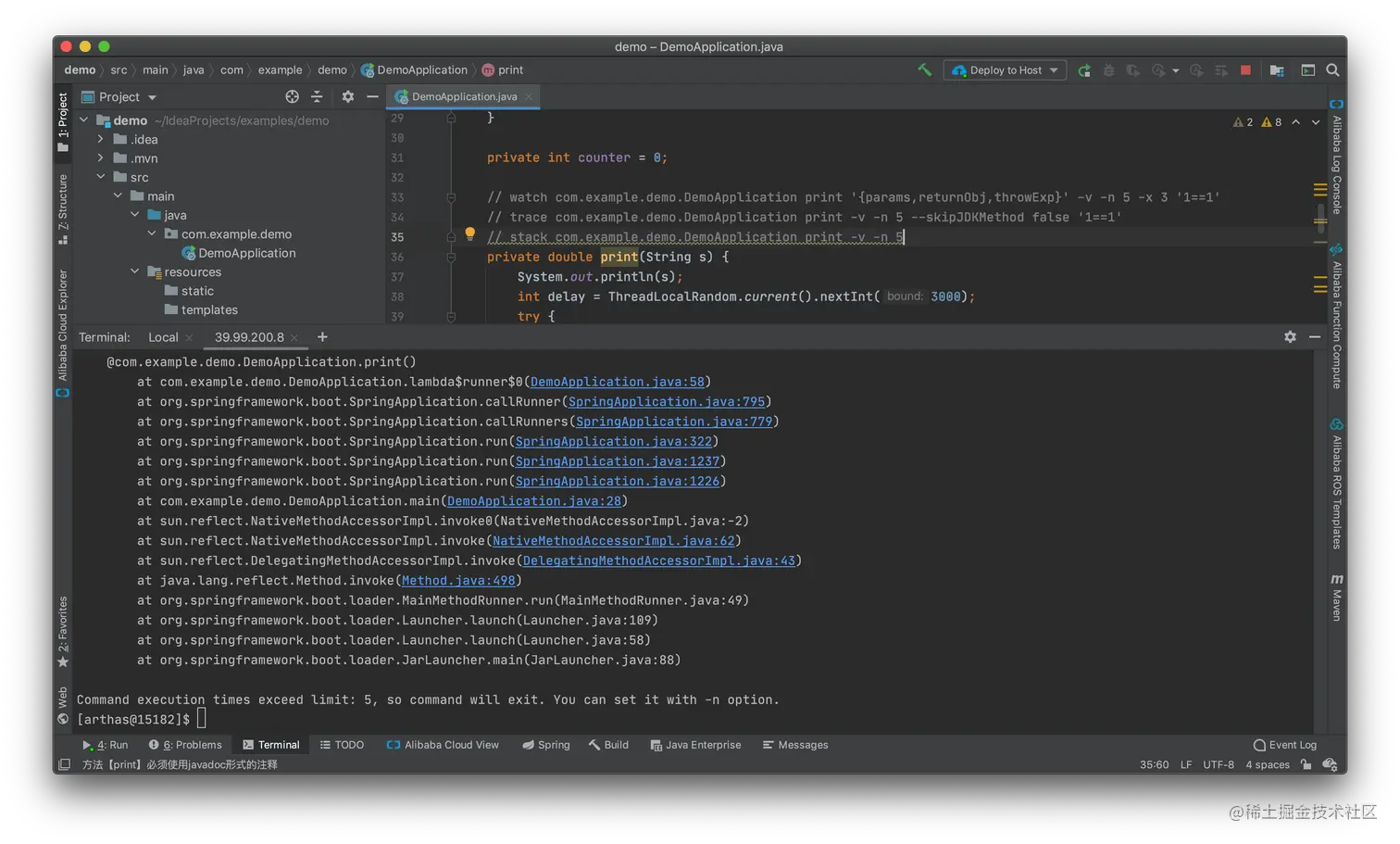This screenshot has width=1400, height=844.
Task: Expand the .mvn folder
Action: pos(101,158)
